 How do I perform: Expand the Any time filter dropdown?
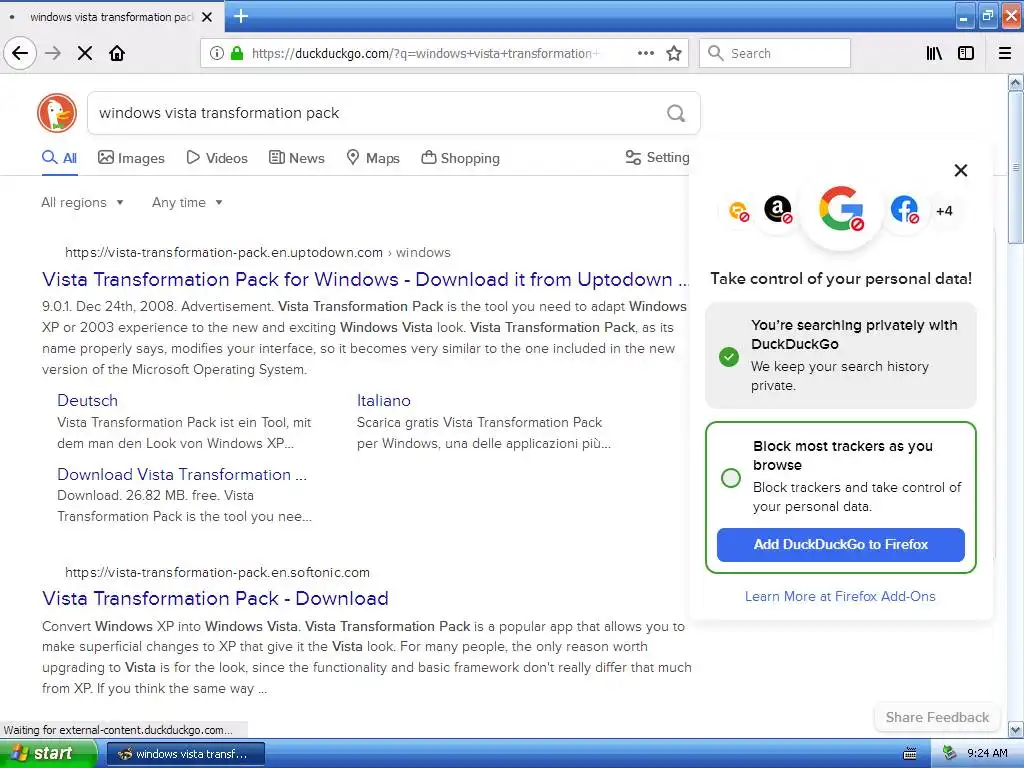pyautogui.click(x=187, y=202)
